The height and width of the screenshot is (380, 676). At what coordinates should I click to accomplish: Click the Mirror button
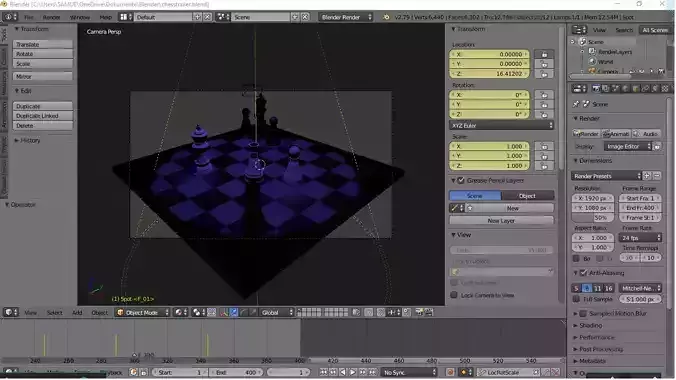coord(43,76)
